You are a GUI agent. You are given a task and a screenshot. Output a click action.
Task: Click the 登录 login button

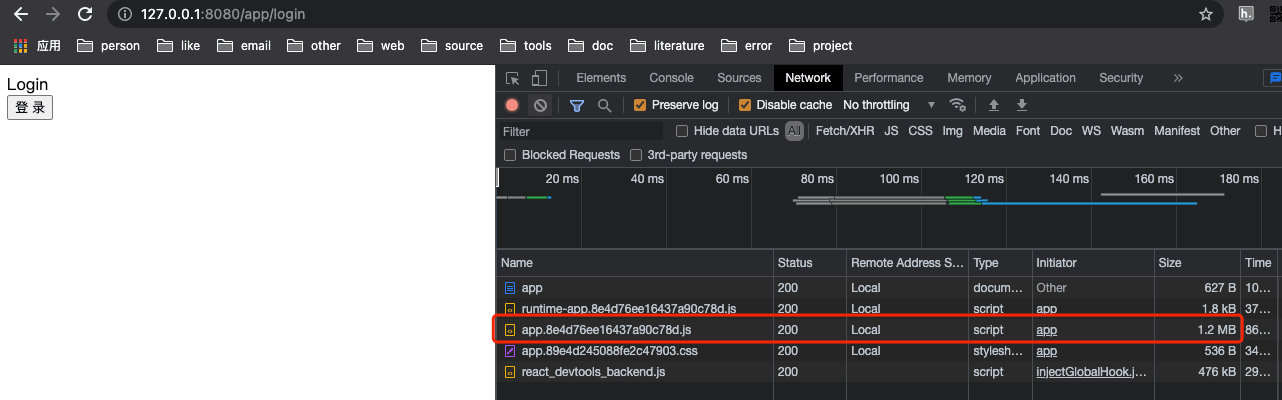pyautogui.click(x=30, y=107)
